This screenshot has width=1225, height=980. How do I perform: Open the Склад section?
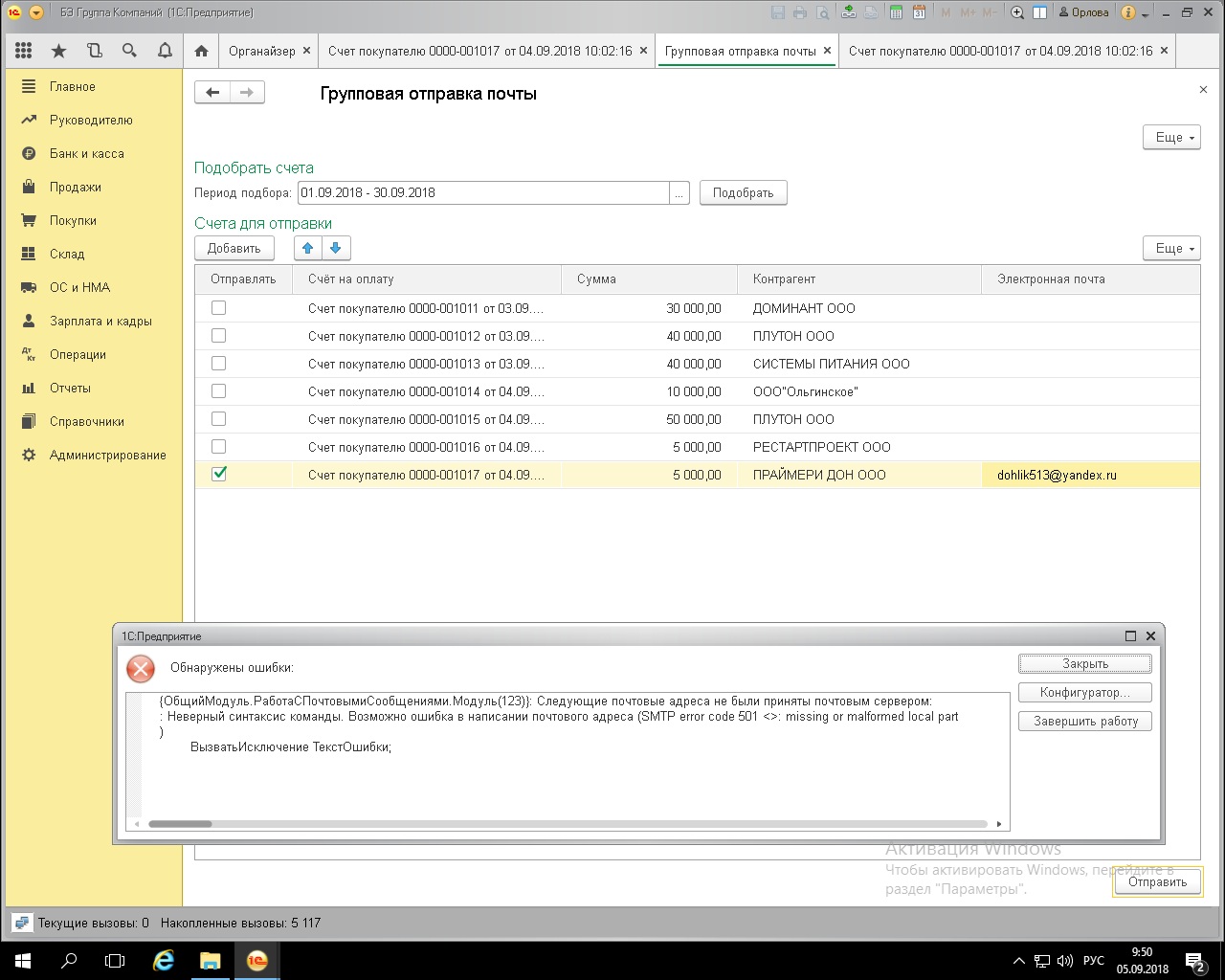[x=67, y=254]
